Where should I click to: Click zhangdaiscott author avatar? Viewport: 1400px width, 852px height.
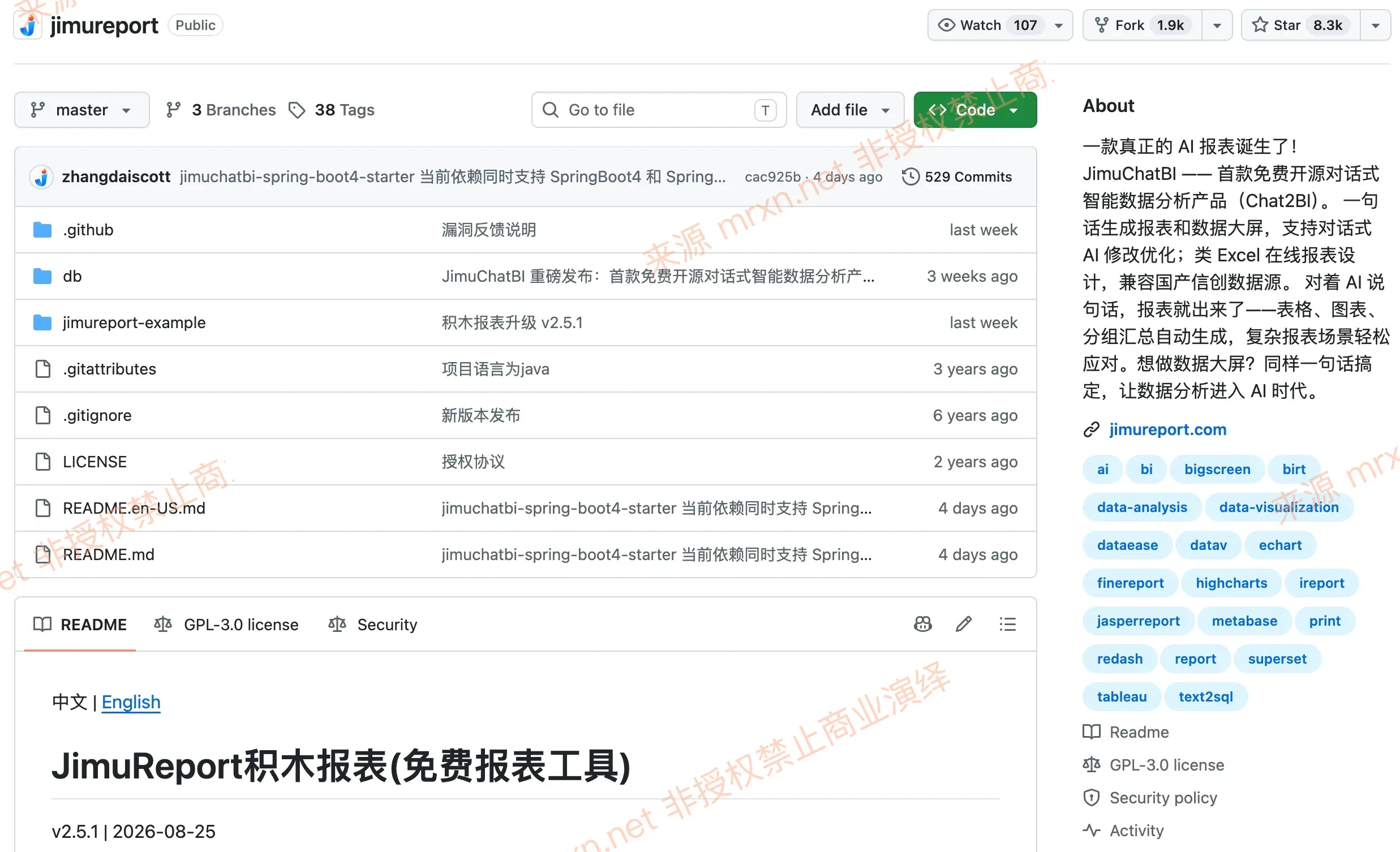41,177
